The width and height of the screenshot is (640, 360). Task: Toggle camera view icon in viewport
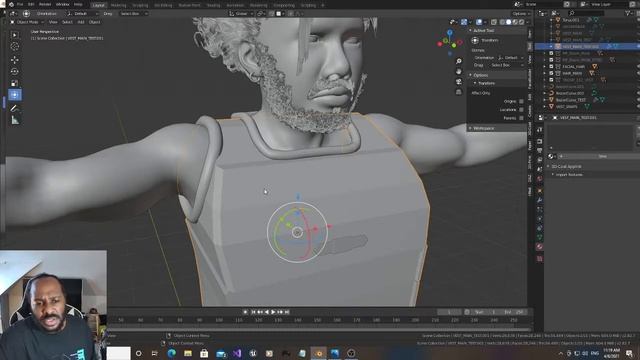click(x=459, y=81)
